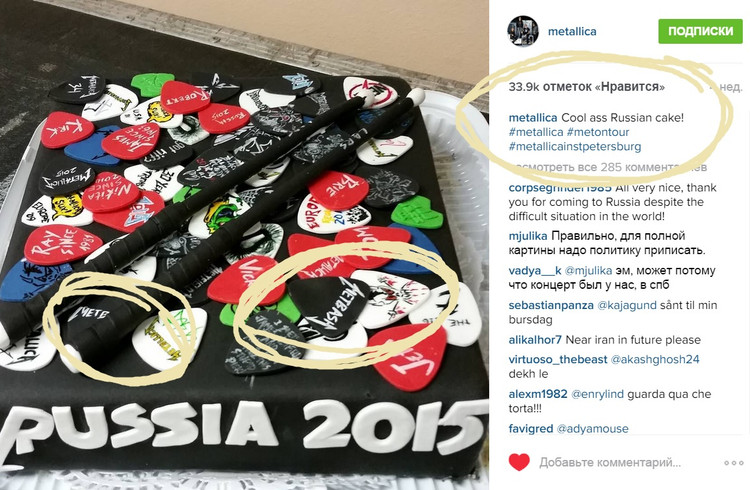
Task: Click the red heart like icon
Action: pyautogui.click(x=519, y=462)
